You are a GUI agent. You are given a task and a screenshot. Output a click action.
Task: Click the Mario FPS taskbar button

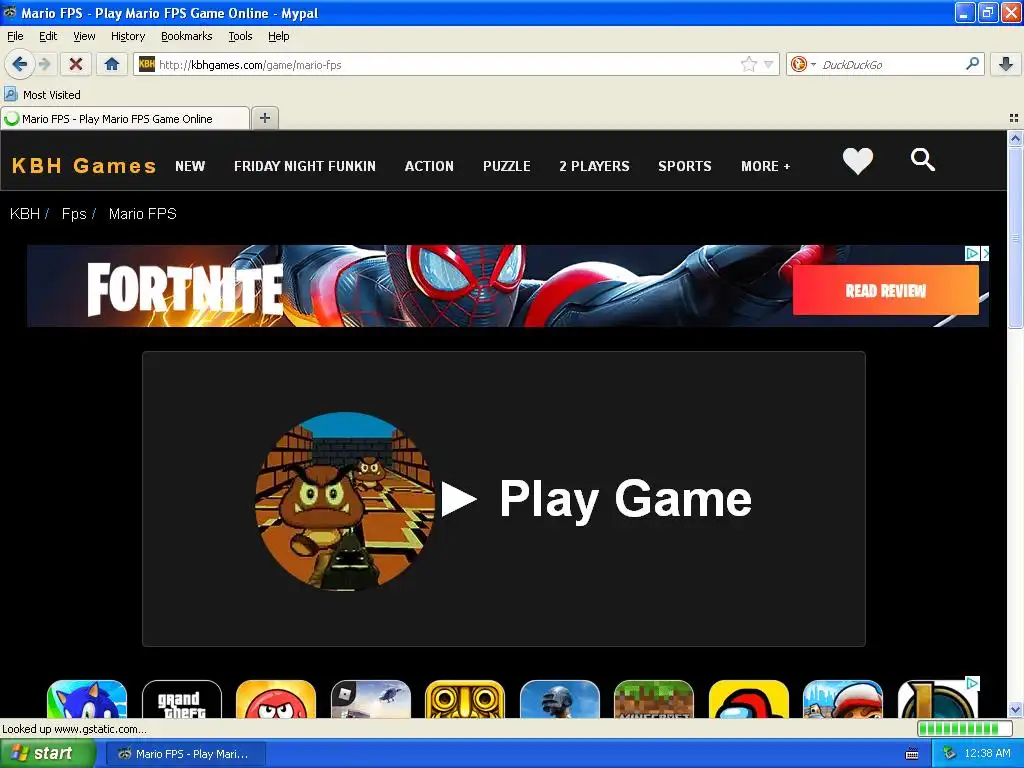point(185,753)
